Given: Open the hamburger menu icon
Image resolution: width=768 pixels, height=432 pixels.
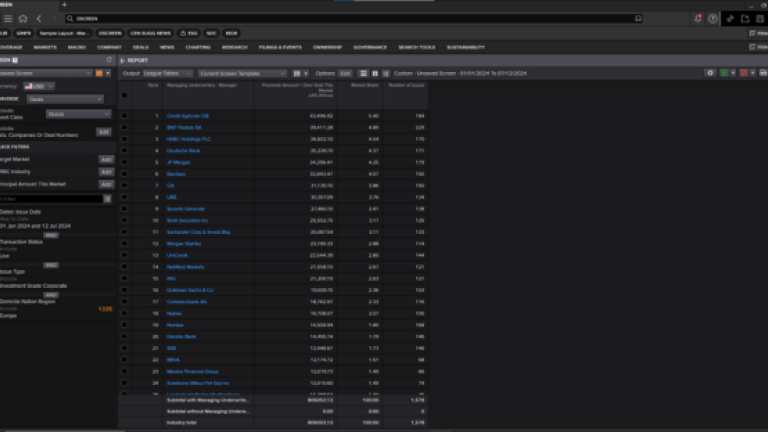Looking at the screenshot, I should (6, 18).
